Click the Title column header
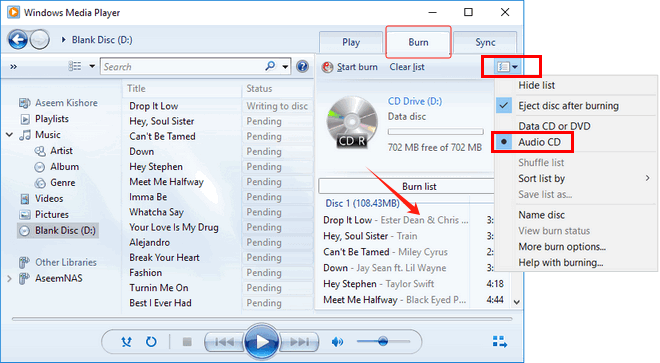 click(136, 88)
